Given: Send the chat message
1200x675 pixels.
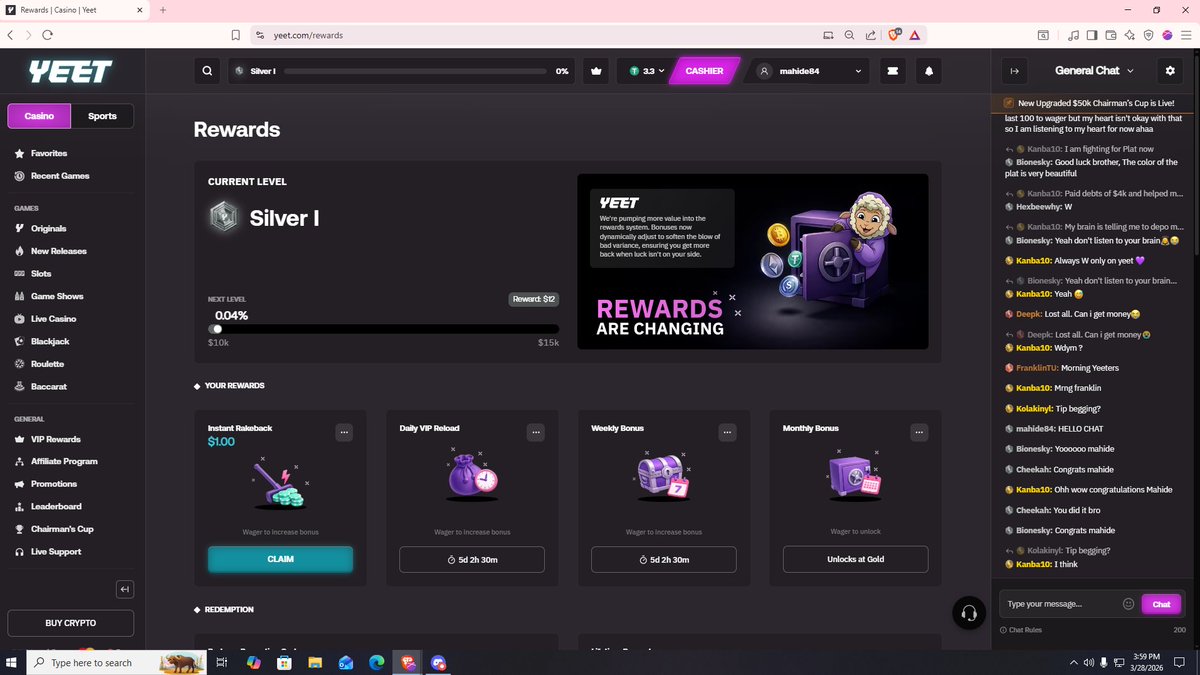Looking at the screenshot, I should (x=1161, y=604).
